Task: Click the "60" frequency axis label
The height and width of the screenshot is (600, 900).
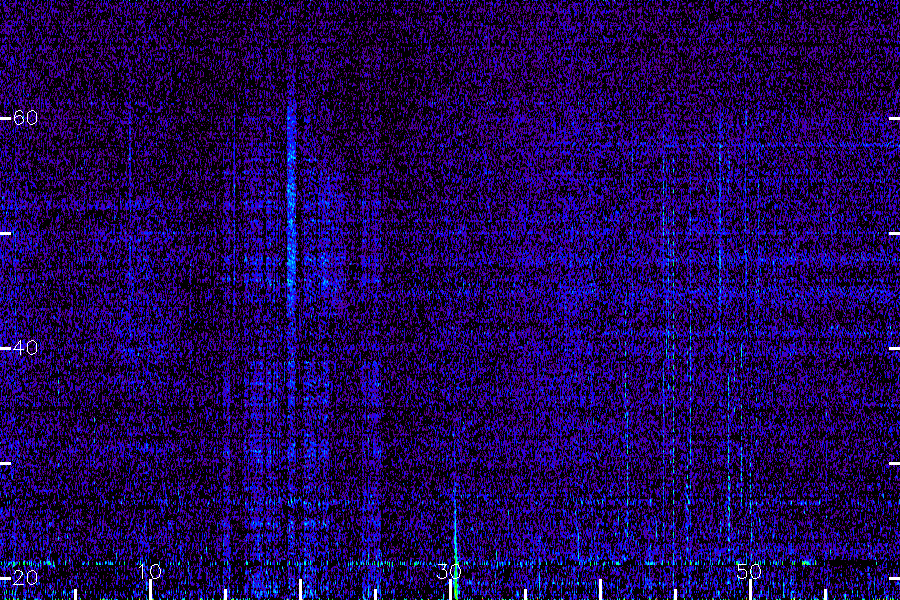Action: pyautogui.click(x=25, y=118)
